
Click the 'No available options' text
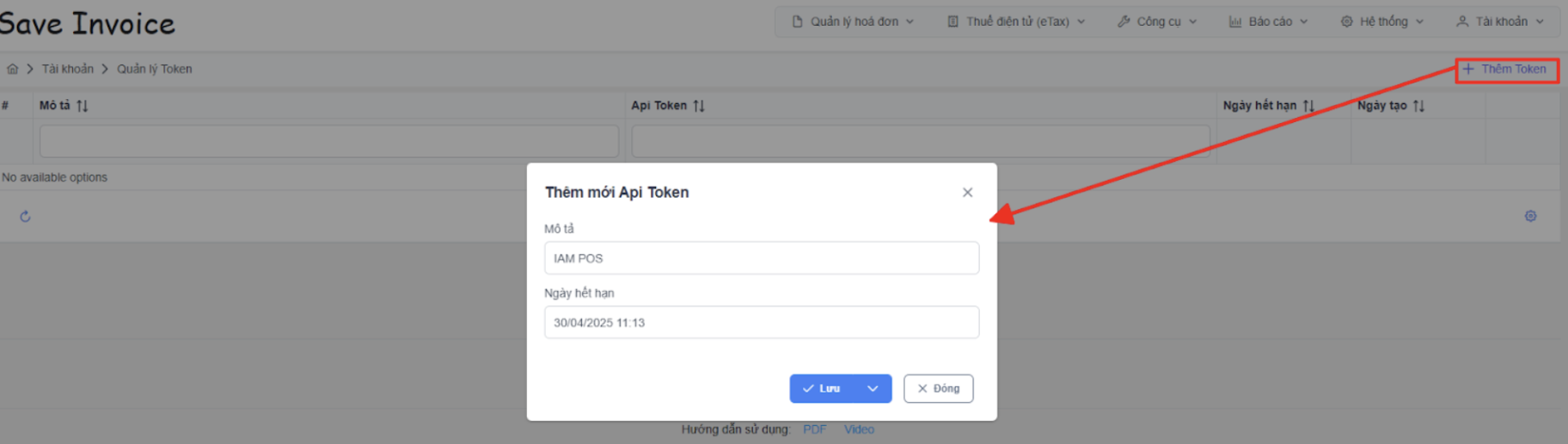click(55, 177)
